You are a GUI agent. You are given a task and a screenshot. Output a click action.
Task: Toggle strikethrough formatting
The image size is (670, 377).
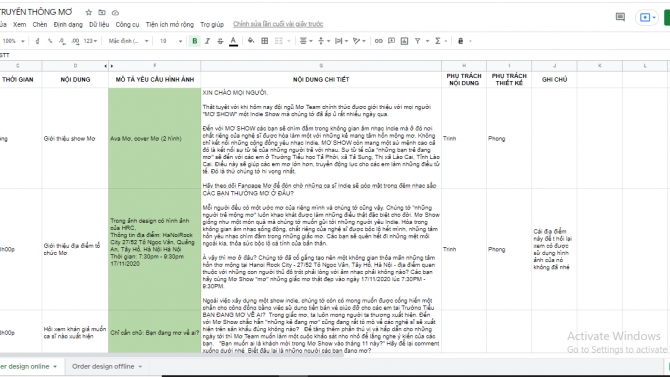(x=220, y=41)
